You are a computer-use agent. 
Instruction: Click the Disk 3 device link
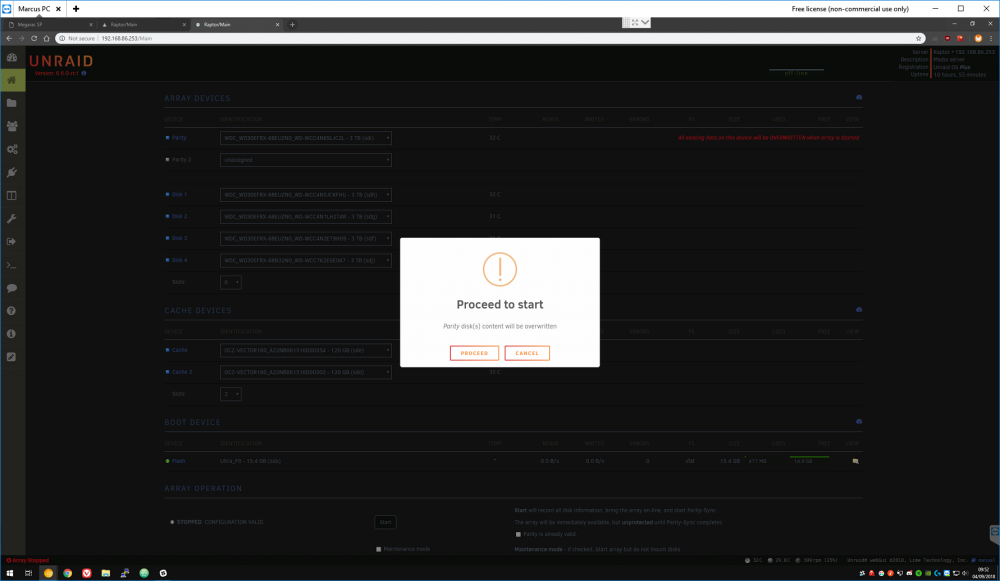179,238
